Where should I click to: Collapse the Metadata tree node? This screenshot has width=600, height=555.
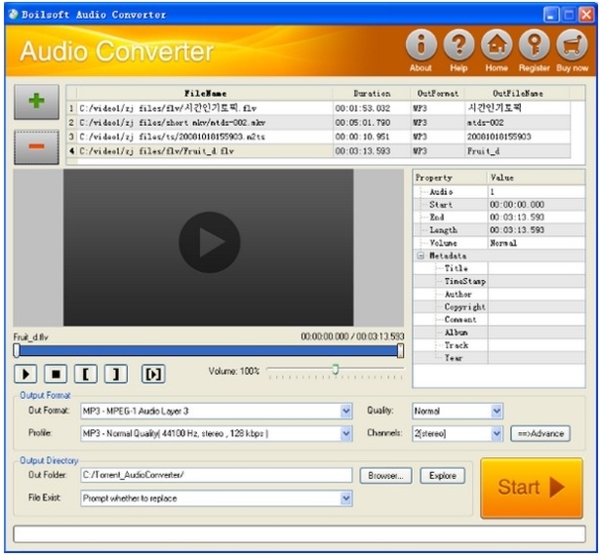[421, 256]
